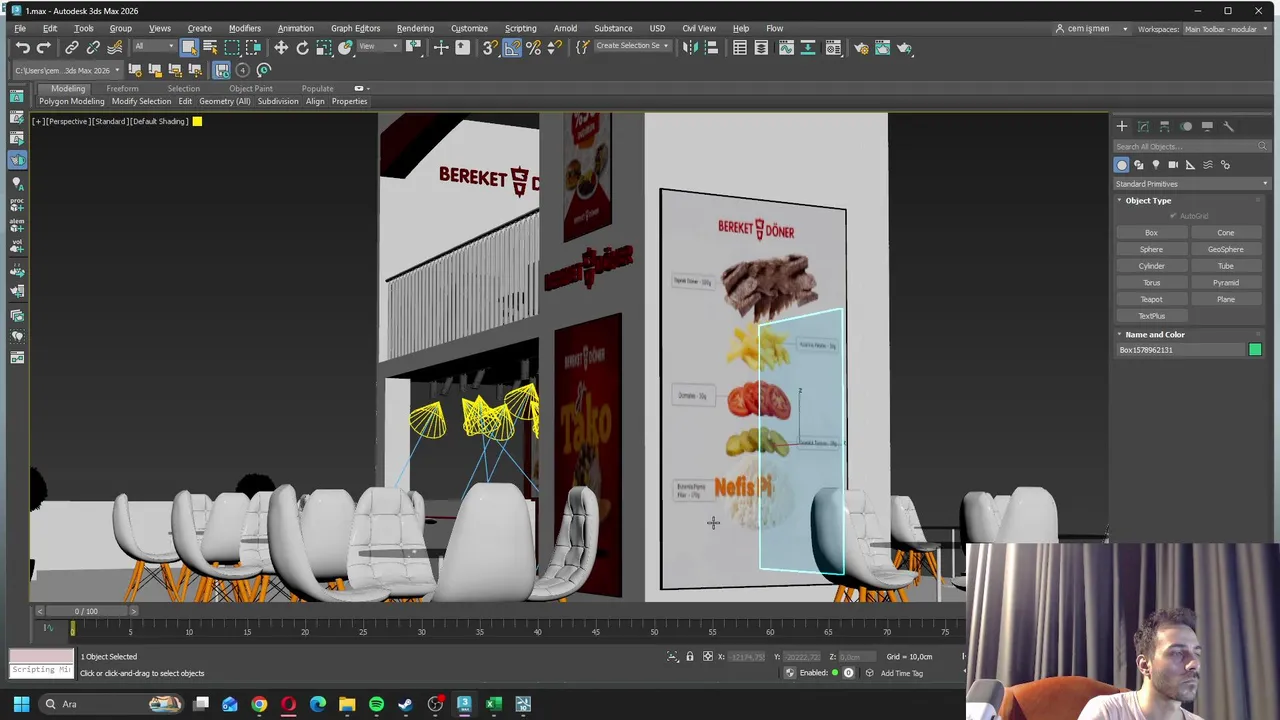This screenshot has height=720, width=1280.
Task: Open the user account dropdown
Action: pos(1092,29)
